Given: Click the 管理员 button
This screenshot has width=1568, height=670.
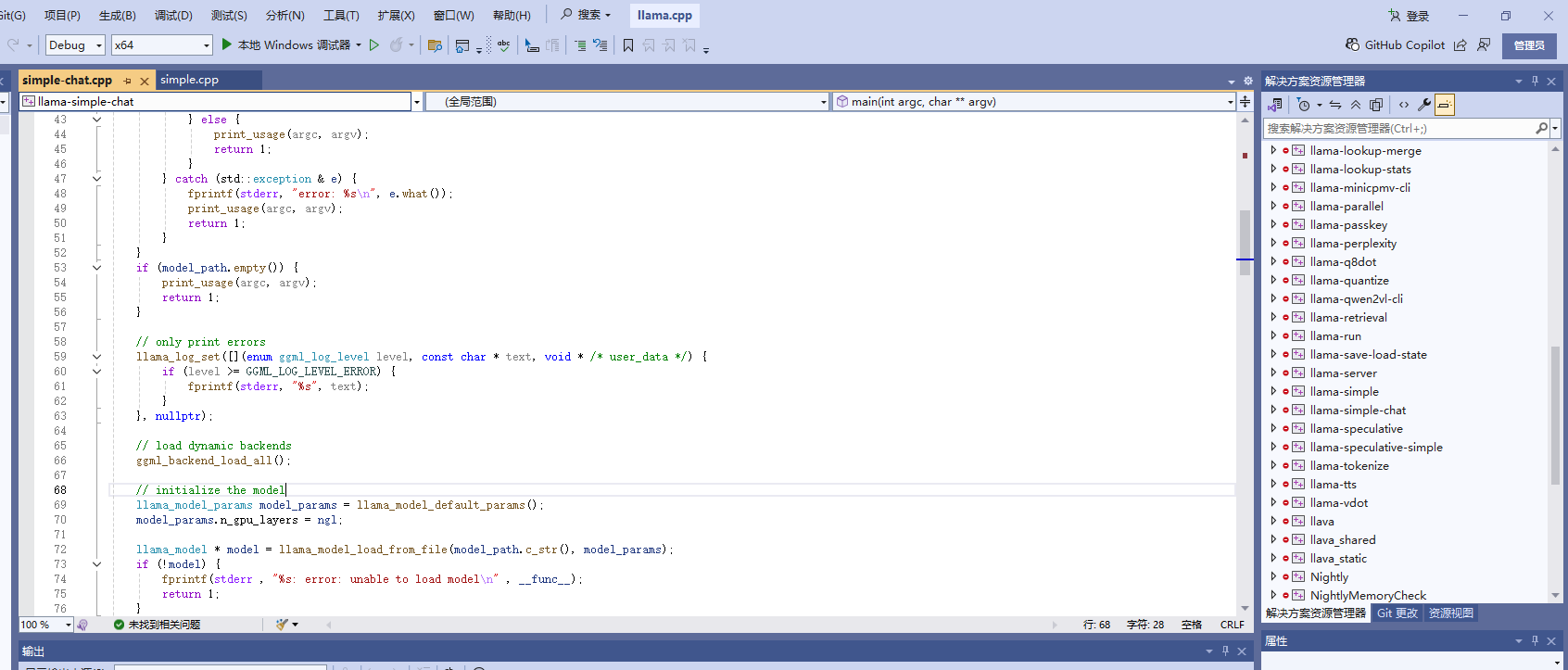Looking at the screenshot, I should coord(1529,44).
